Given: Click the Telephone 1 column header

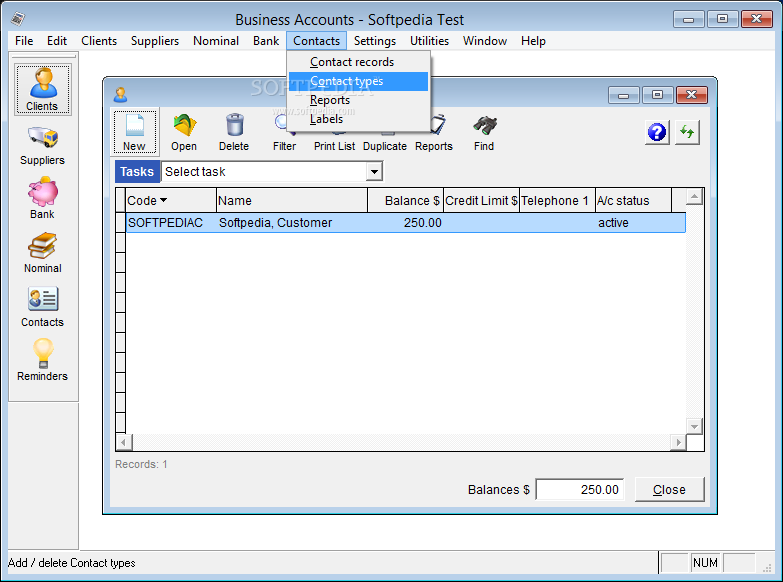Looking at the screenshot, I should 557,200.
